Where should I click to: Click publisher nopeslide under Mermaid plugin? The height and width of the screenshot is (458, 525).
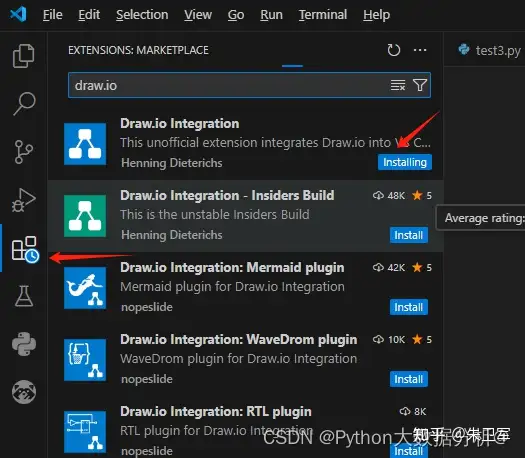tap(147, 307)
